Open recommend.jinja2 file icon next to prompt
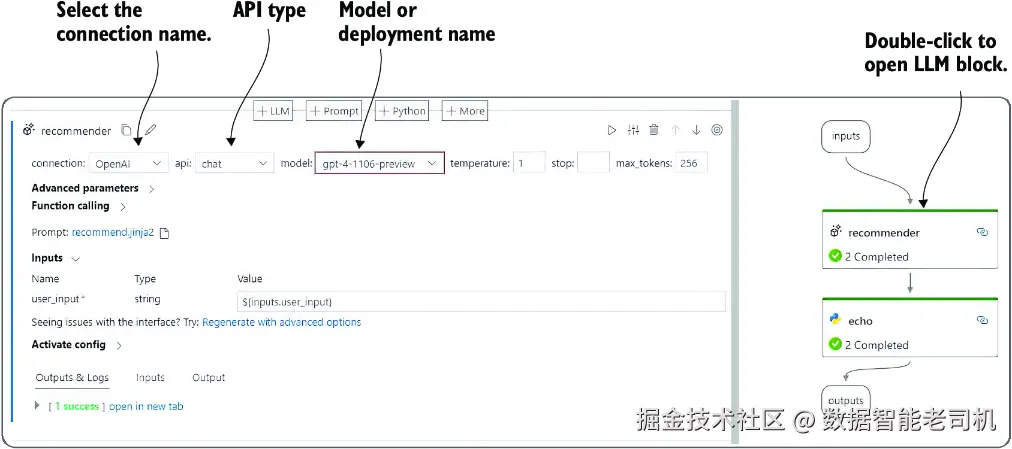 (164, 234)
